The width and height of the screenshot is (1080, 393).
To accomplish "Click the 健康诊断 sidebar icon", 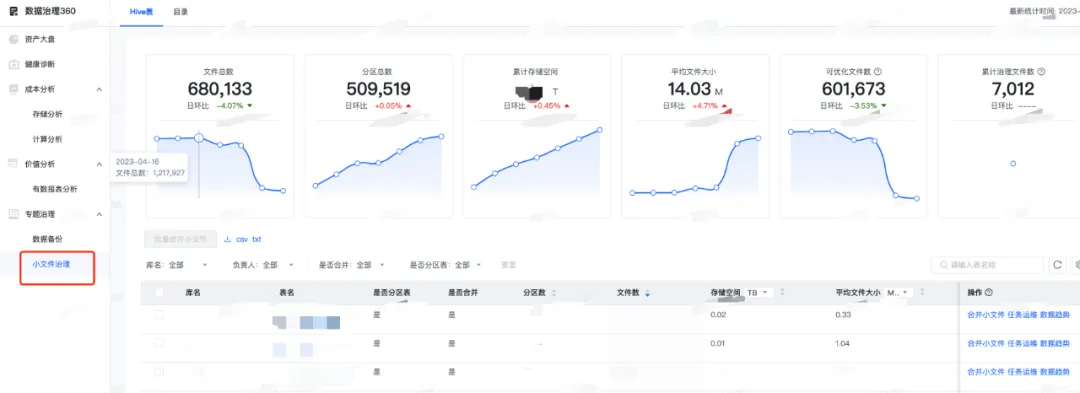I will click(x=13, y=64).
